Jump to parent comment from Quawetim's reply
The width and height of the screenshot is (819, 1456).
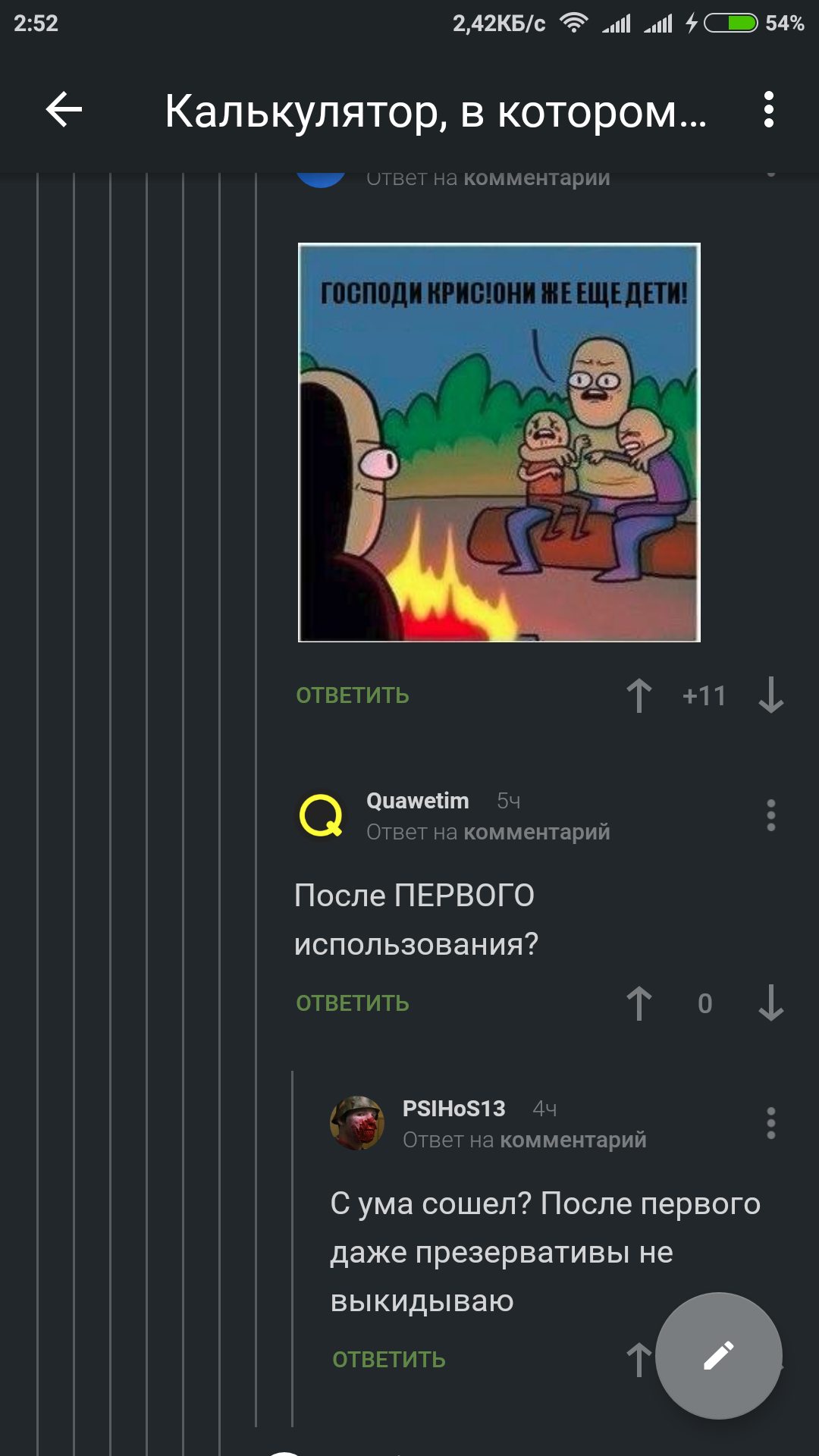coord(537,832)
